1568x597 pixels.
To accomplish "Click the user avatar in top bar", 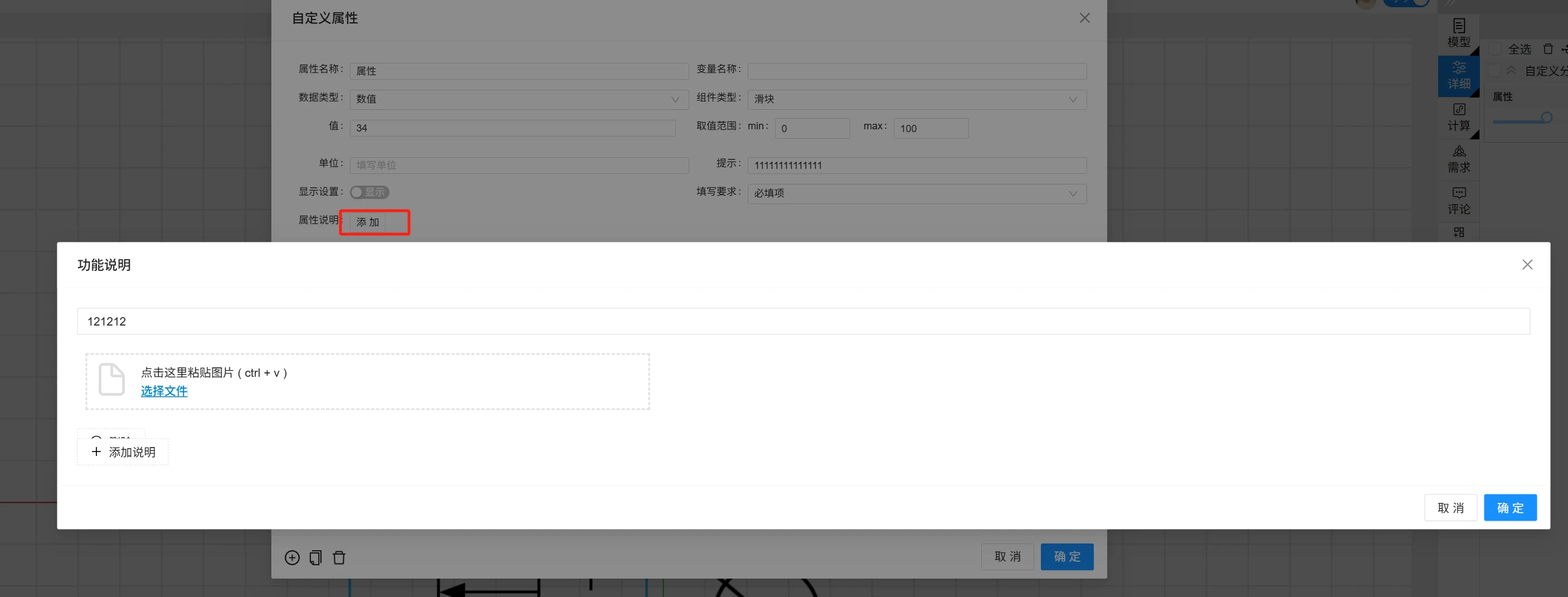I will [1365, 3].
